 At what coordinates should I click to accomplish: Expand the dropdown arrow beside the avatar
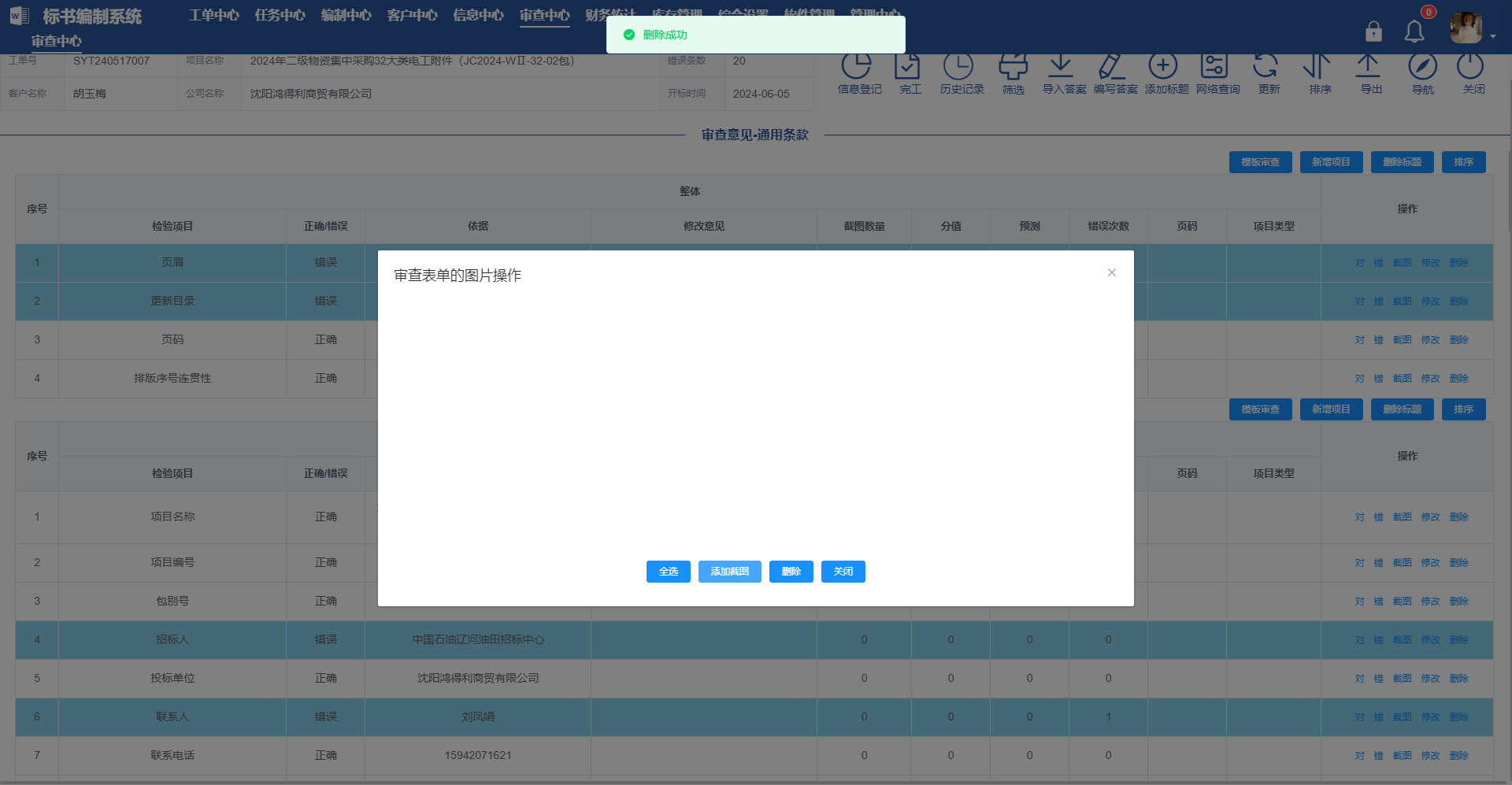[1493, 36]
